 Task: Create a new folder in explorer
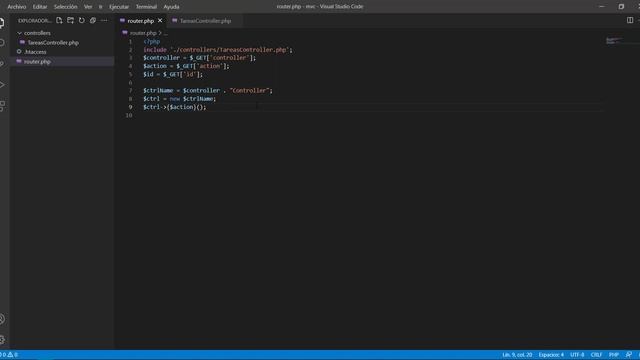[x=71, y=20]
